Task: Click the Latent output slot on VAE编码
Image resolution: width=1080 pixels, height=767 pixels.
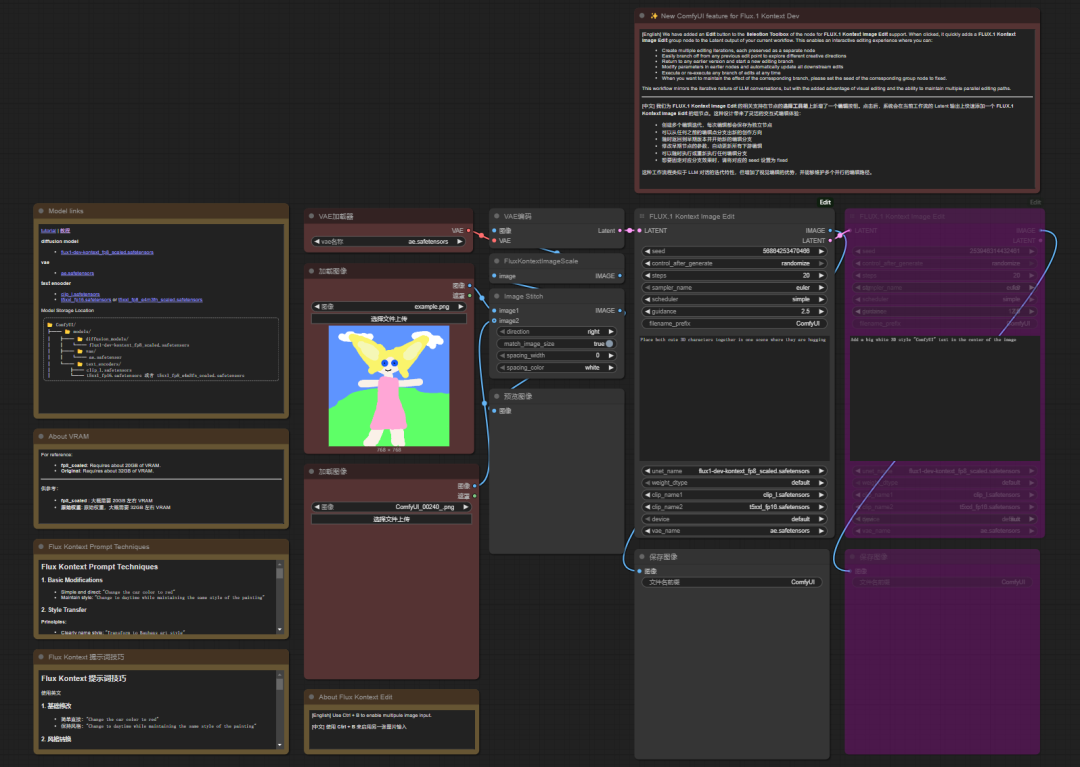Action: [620, 231]
